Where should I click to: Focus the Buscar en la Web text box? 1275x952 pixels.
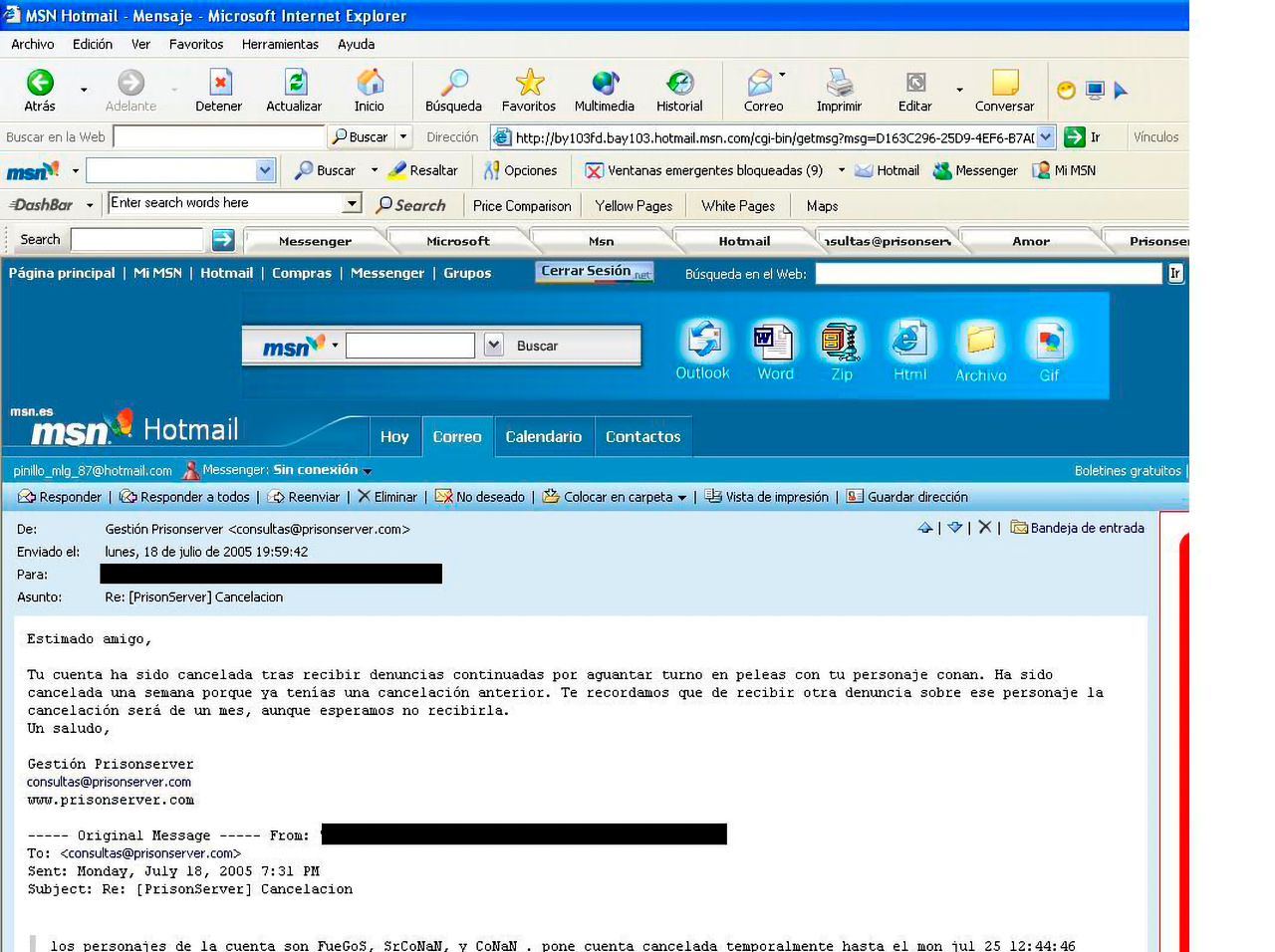[x=220, y=137]
